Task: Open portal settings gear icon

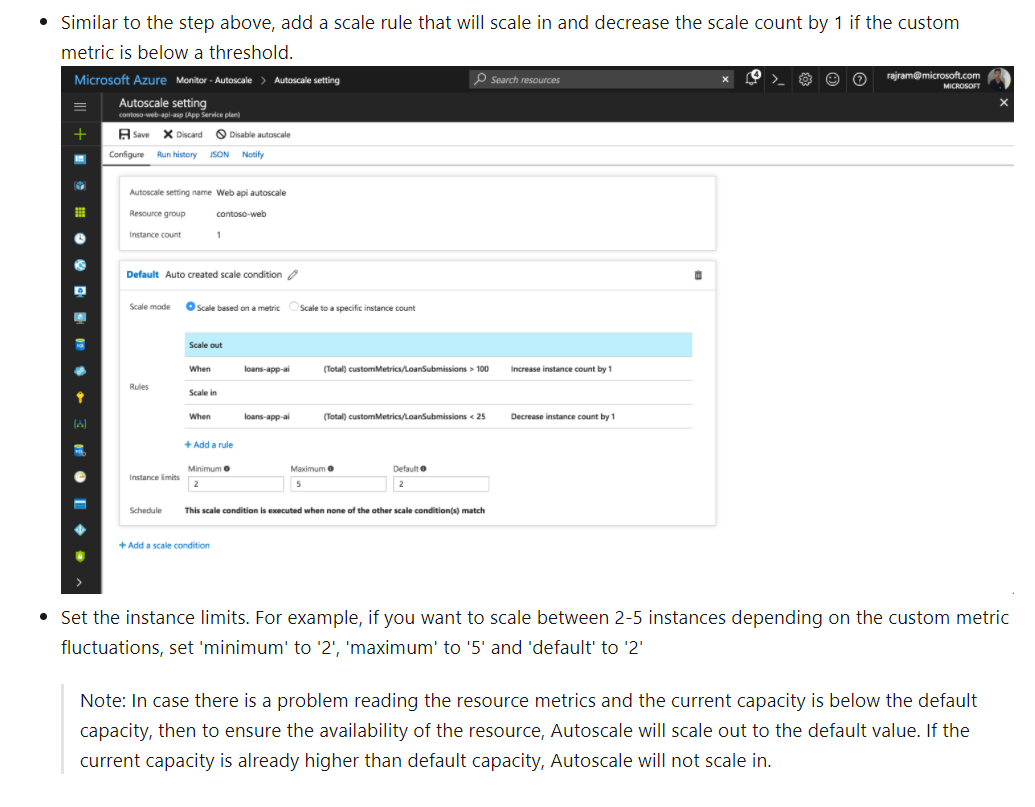Action: (x=805, y=80)
